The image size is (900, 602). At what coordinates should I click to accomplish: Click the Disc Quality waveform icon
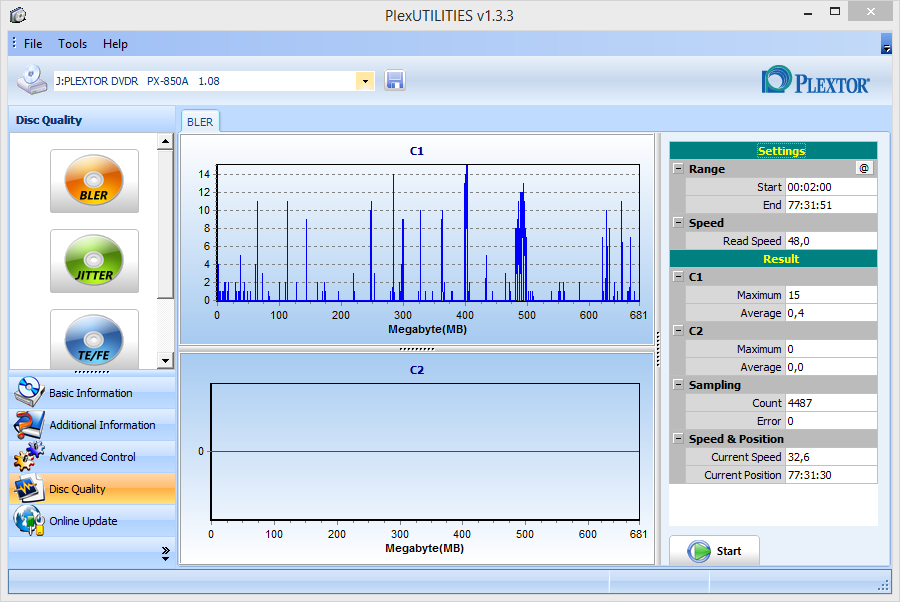[29, 489]
